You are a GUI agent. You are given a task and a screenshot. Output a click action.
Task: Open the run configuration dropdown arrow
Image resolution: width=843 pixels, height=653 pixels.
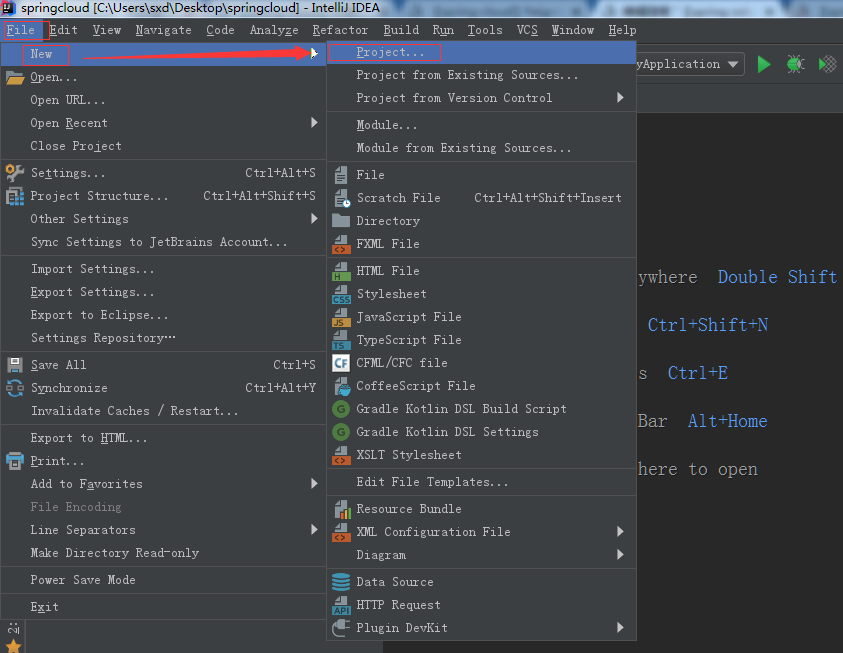tap(732, 64)
